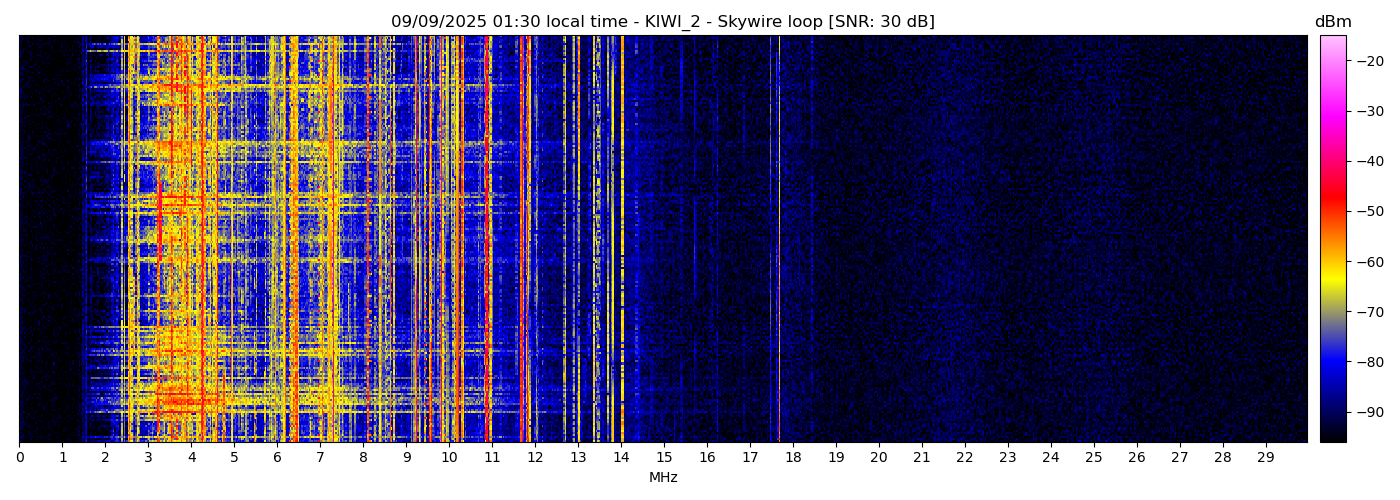Click the 7 MHz x-axis tick label
The height and width of the screenshot is (500, 1400).
coord(320,458)
